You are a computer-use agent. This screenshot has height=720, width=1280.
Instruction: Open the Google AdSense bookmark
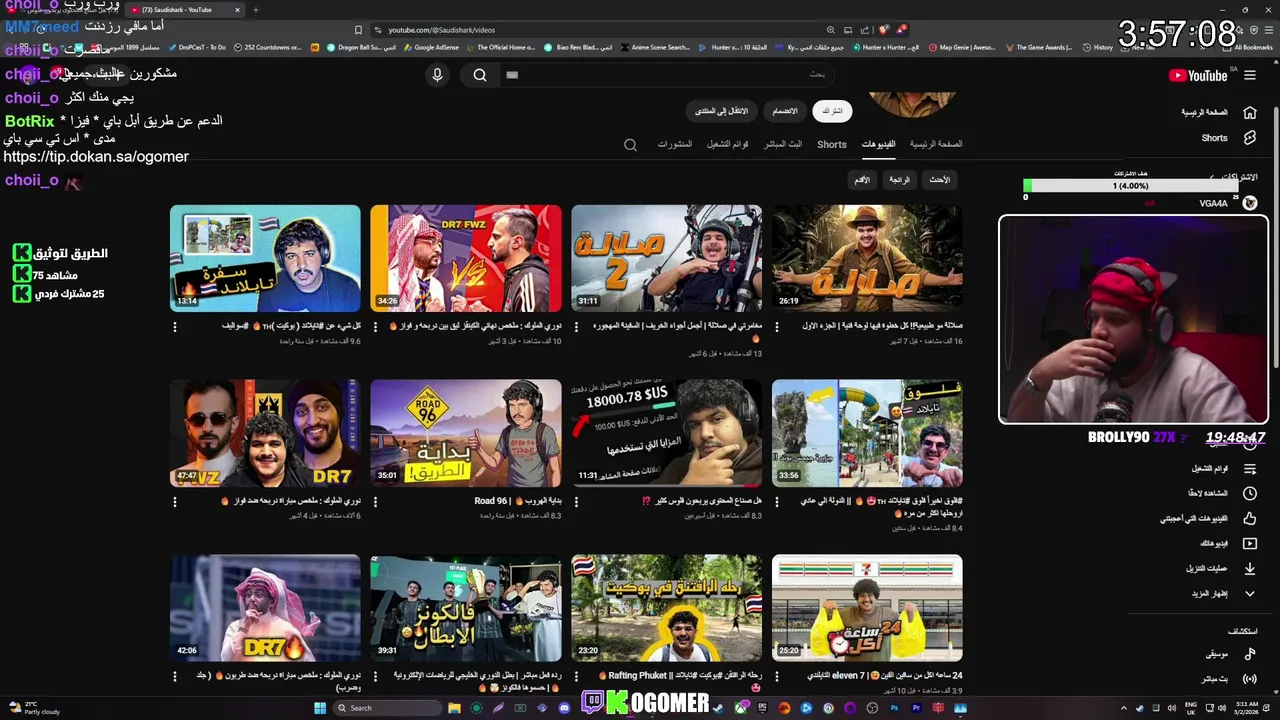[431, 47]
